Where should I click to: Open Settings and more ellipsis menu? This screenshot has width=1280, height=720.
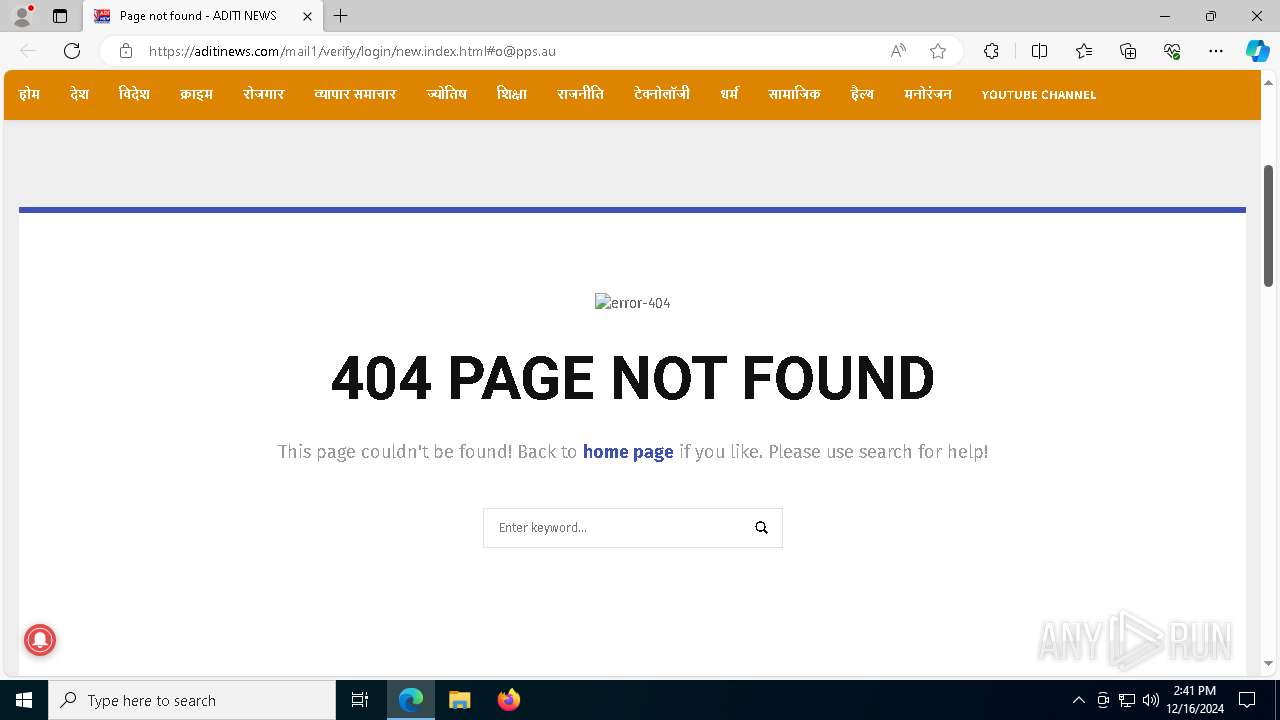[1216, 51]
